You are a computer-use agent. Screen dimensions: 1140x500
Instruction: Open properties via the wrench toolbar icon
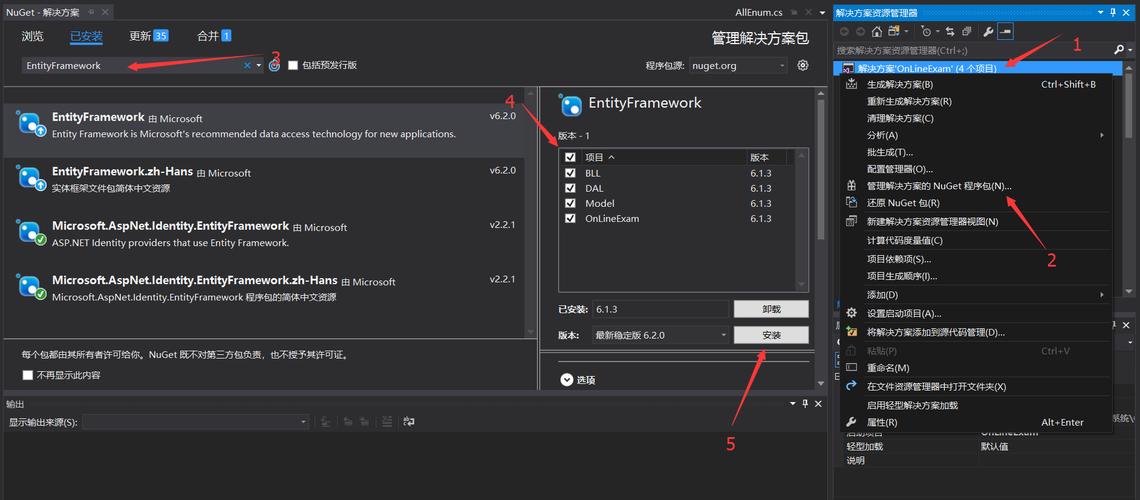pyautogui.click(x=988, y=31)
